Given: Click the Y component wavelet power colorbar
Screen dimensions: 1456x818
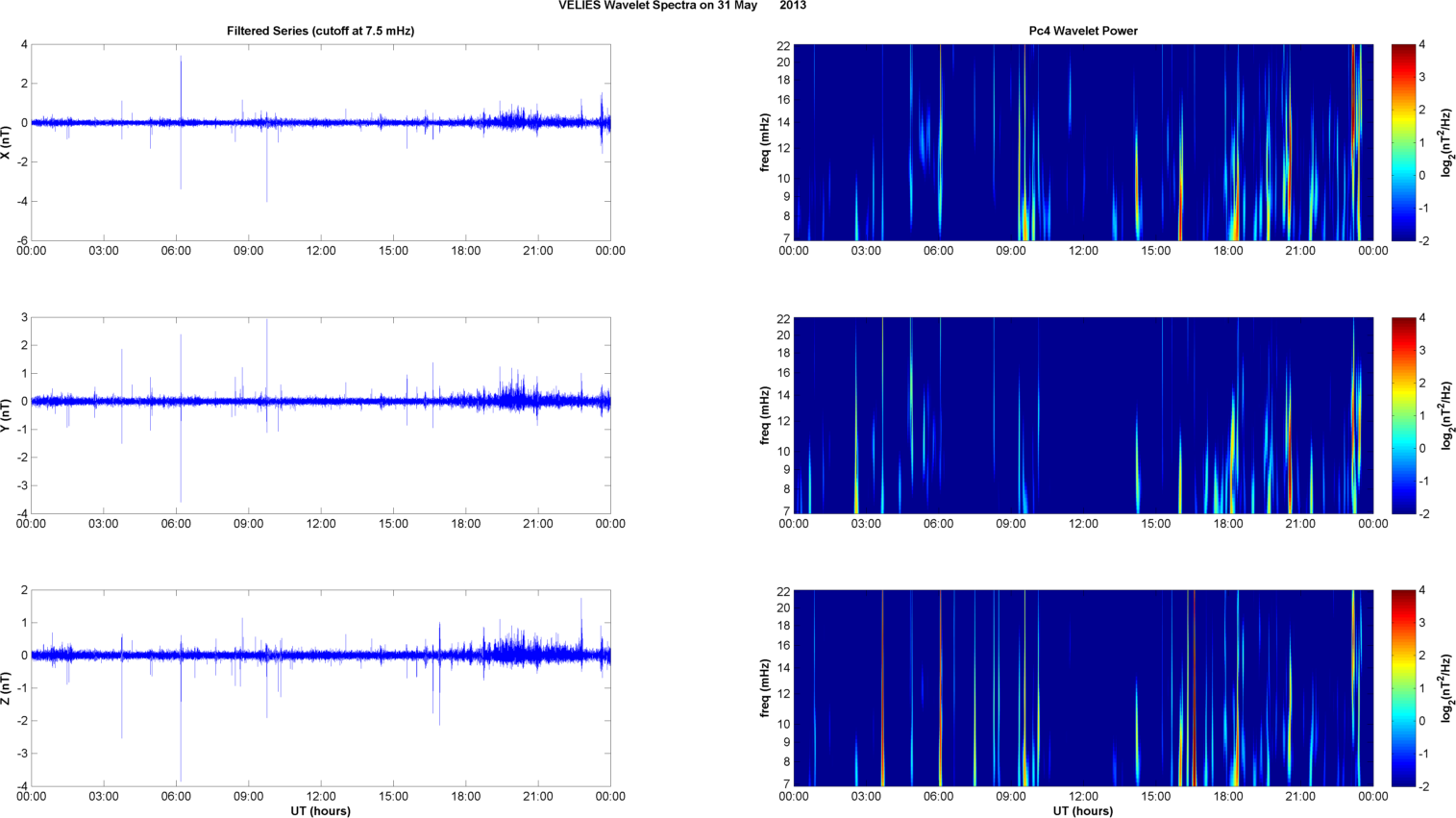Looking at the screenshot, I should click(1403, 415).
